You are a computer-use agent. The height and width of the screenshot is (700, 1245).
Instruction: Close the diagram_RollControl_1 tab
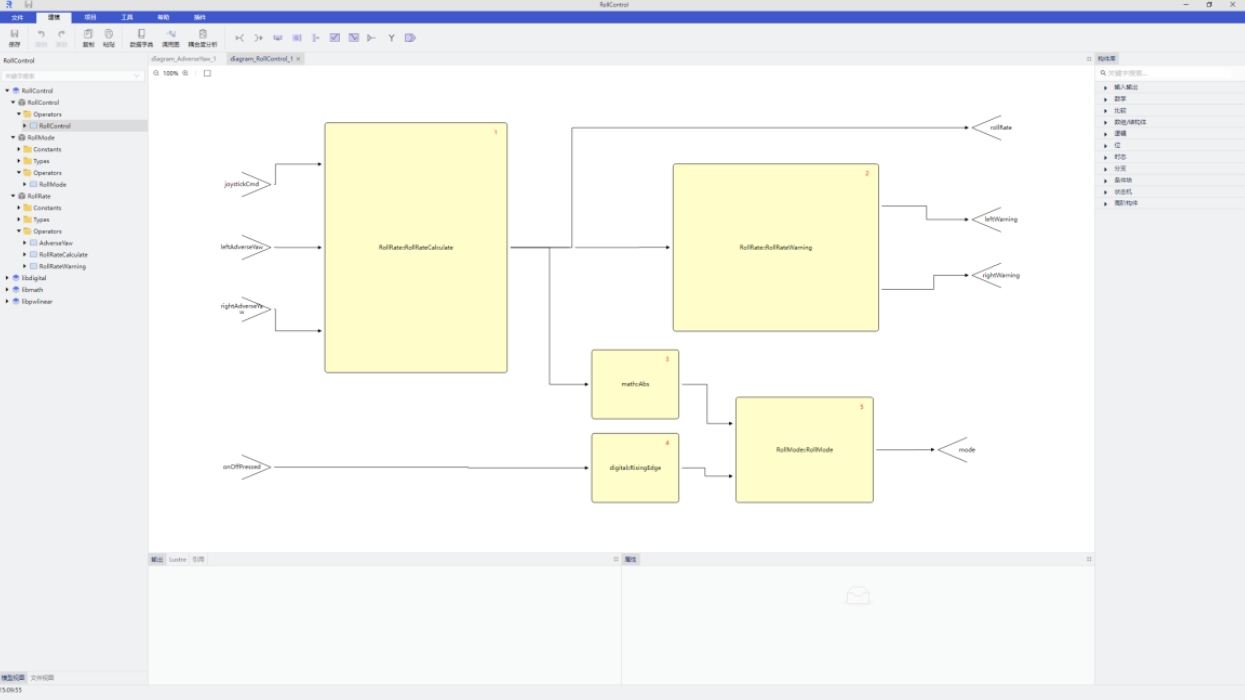[x=298, y=59]
